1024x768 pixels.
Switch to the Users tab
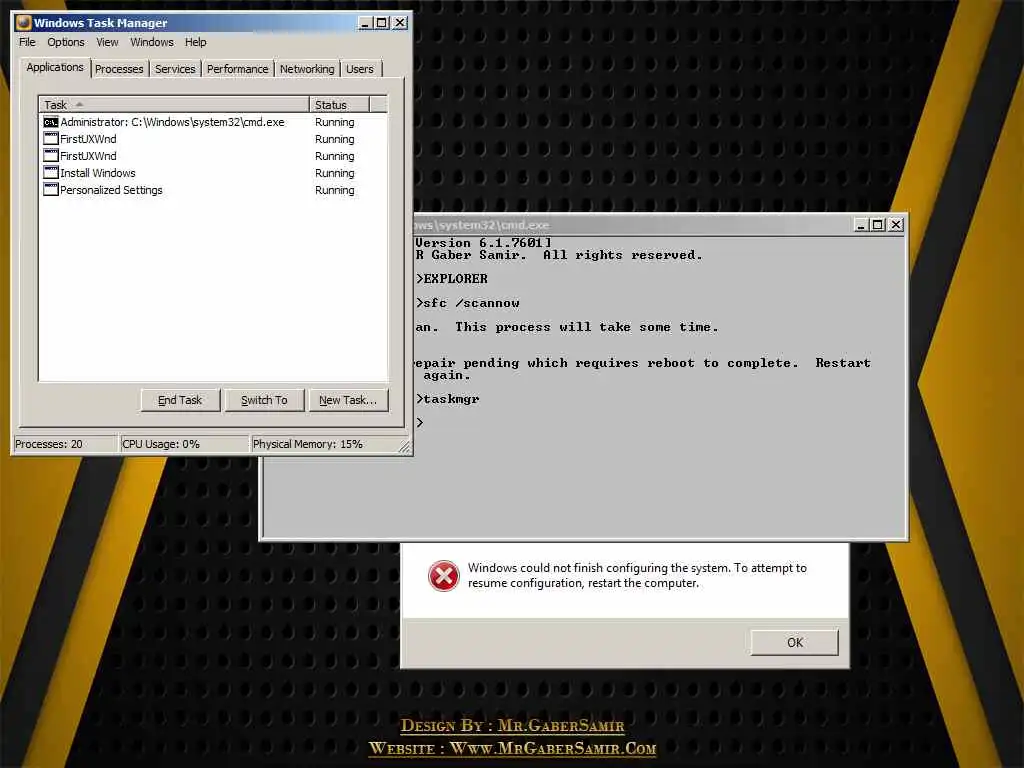(360, 69)
